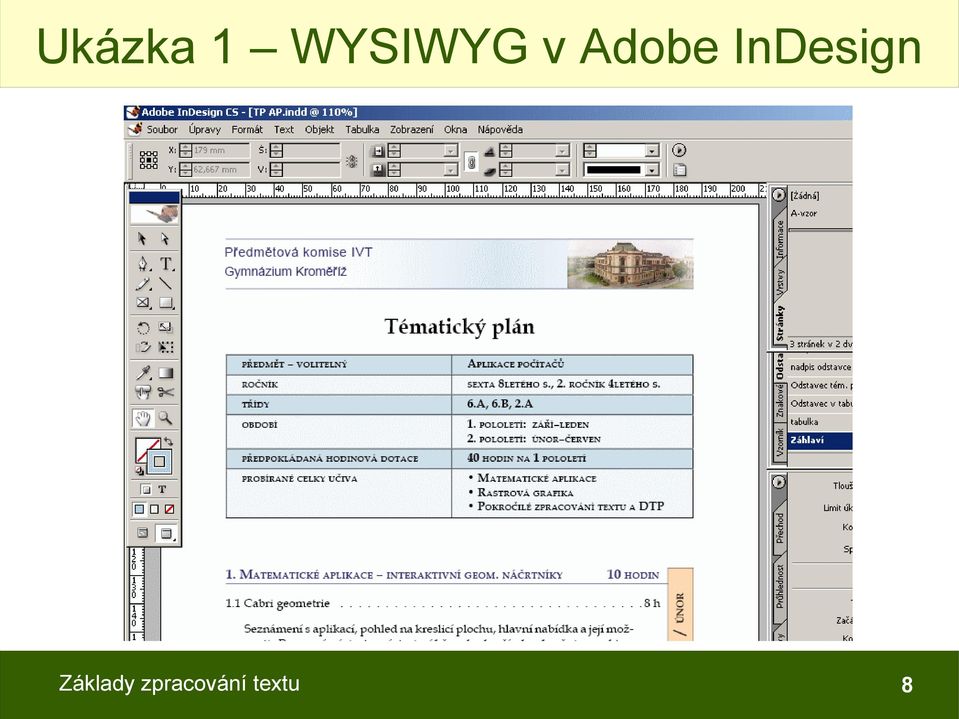Select the Free Transform tool

click(165, 347)
